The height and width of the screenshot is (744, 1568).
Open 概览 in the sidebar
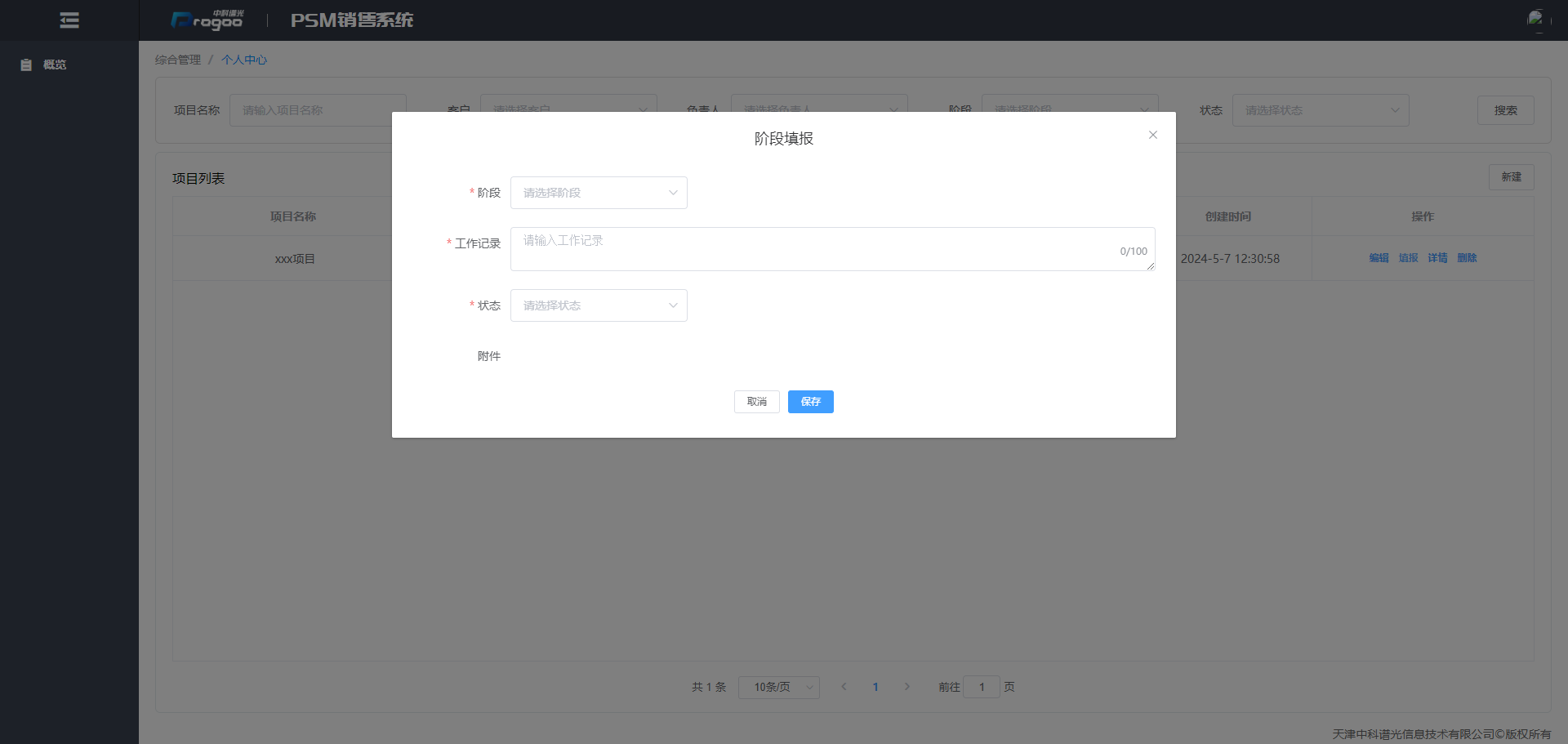click(54, 65)
